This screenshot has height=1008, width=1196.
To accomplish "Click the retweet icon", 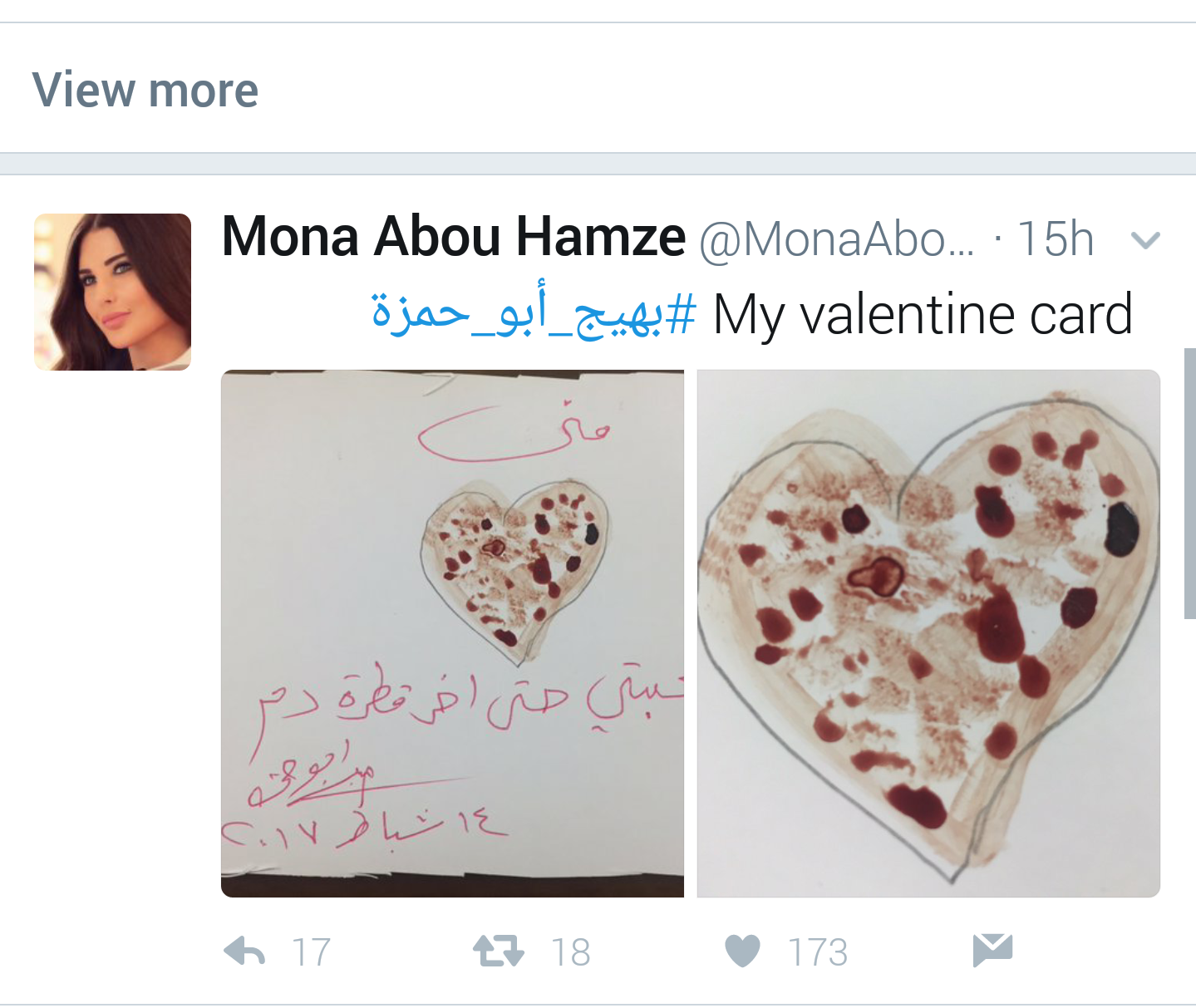I will 499,951.
